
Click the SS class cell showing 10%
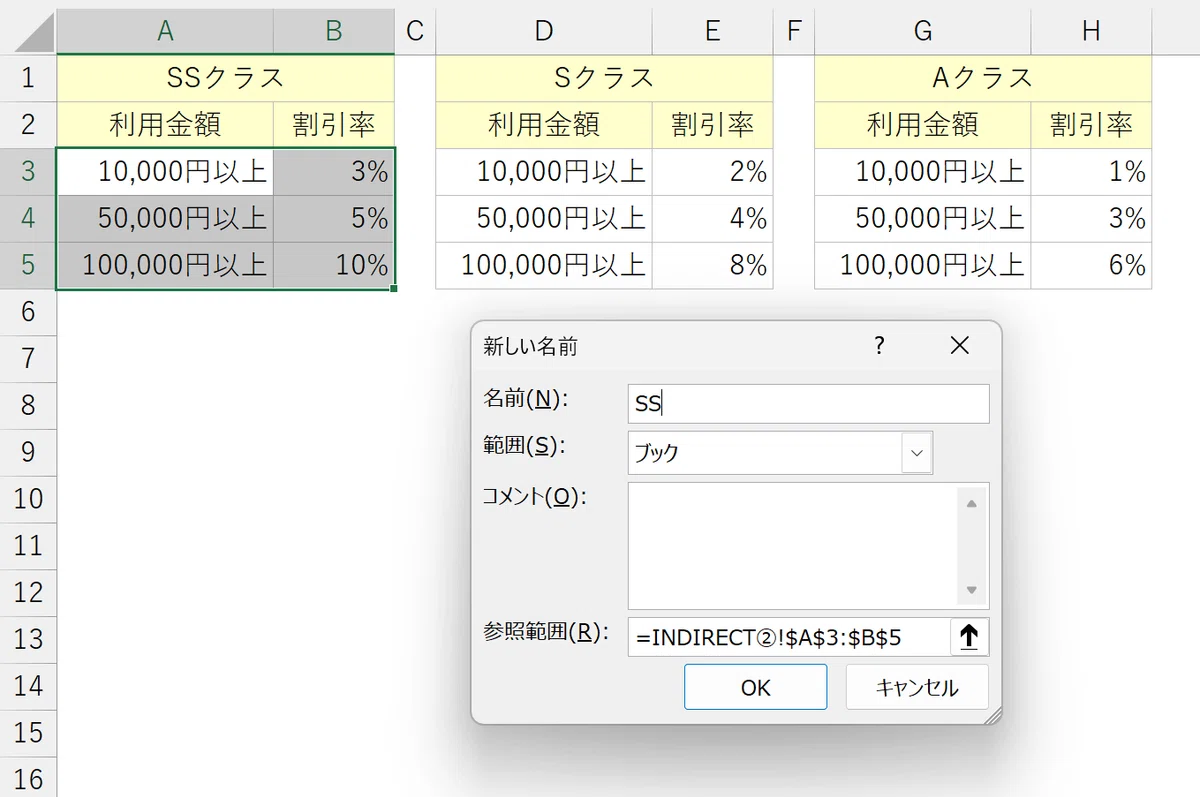coord(334,265)
